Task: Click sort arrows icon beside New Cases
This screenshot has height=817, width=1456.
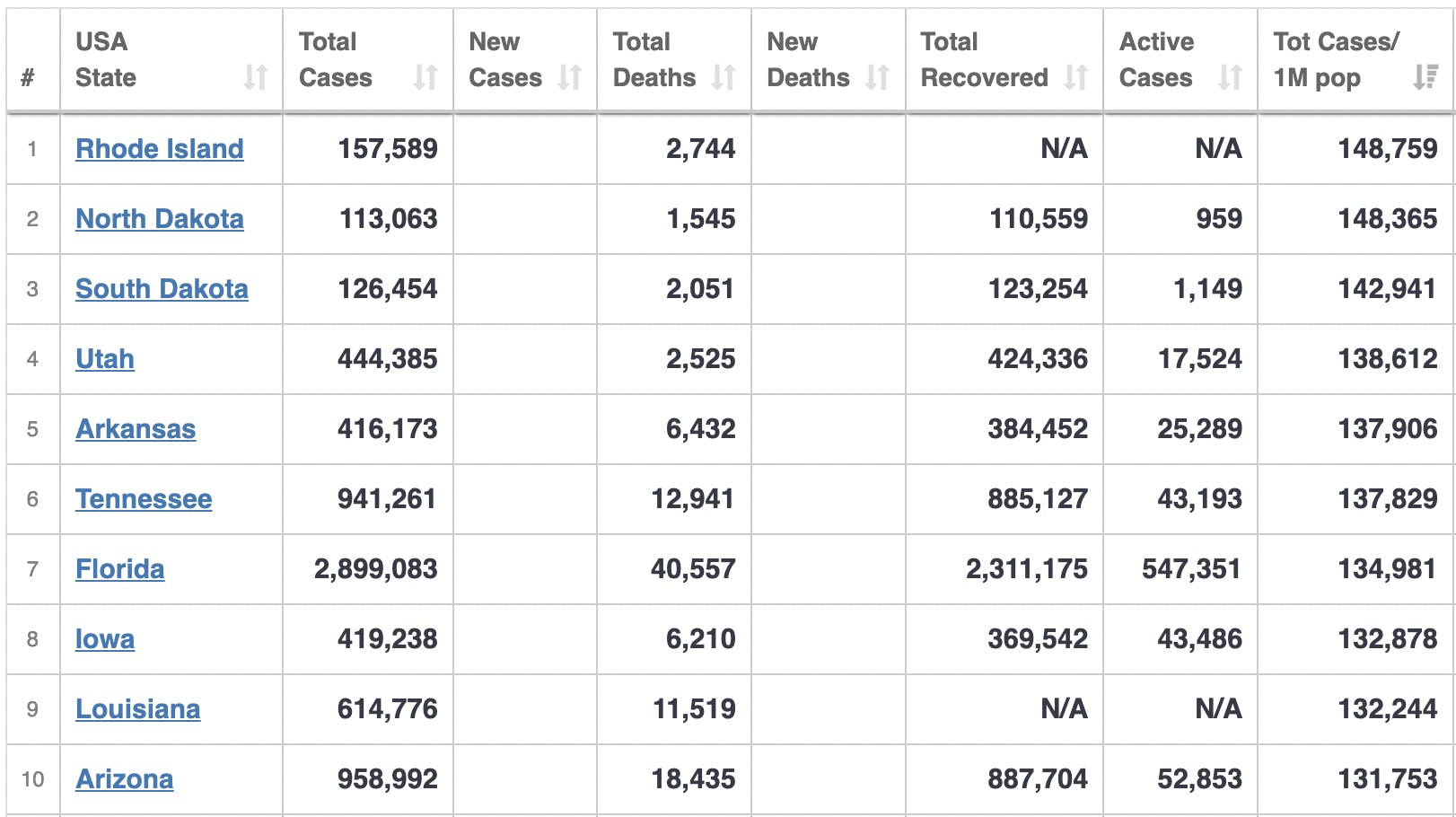Action: pos(569,78)
